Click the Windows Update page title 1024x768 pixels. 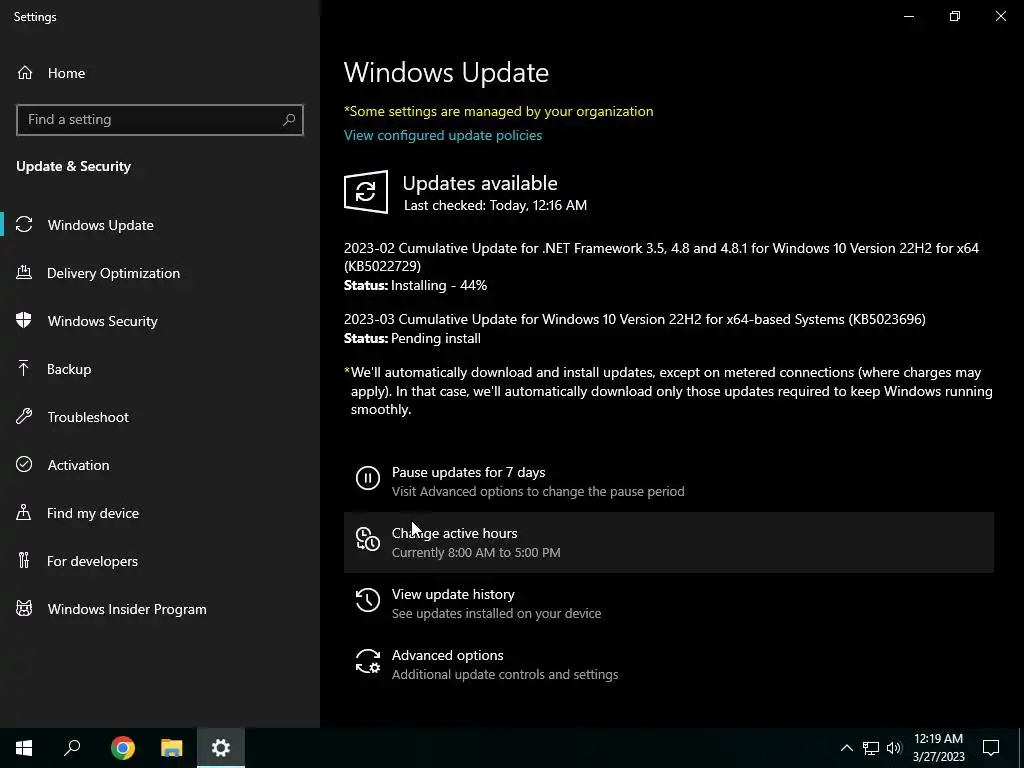446,72
